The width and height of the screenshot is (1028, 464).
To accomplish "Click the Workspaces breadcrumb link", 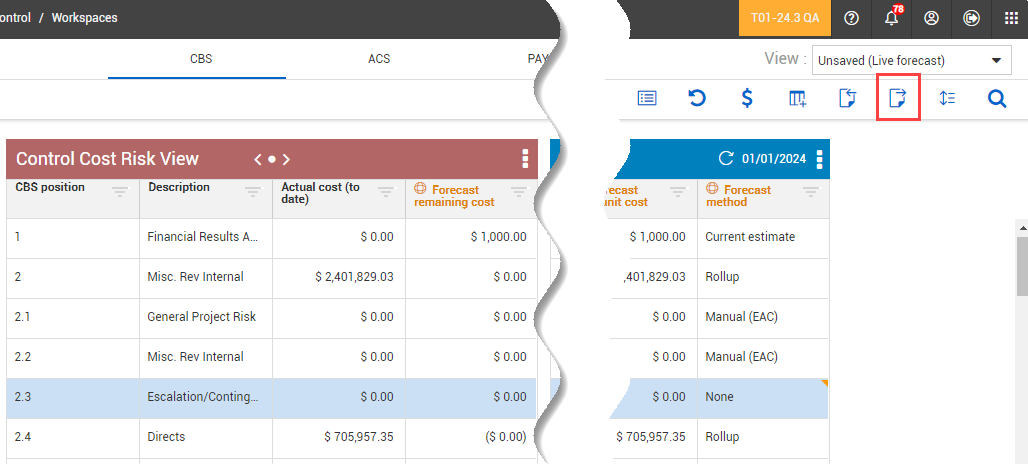I will [x=85, y=18].
